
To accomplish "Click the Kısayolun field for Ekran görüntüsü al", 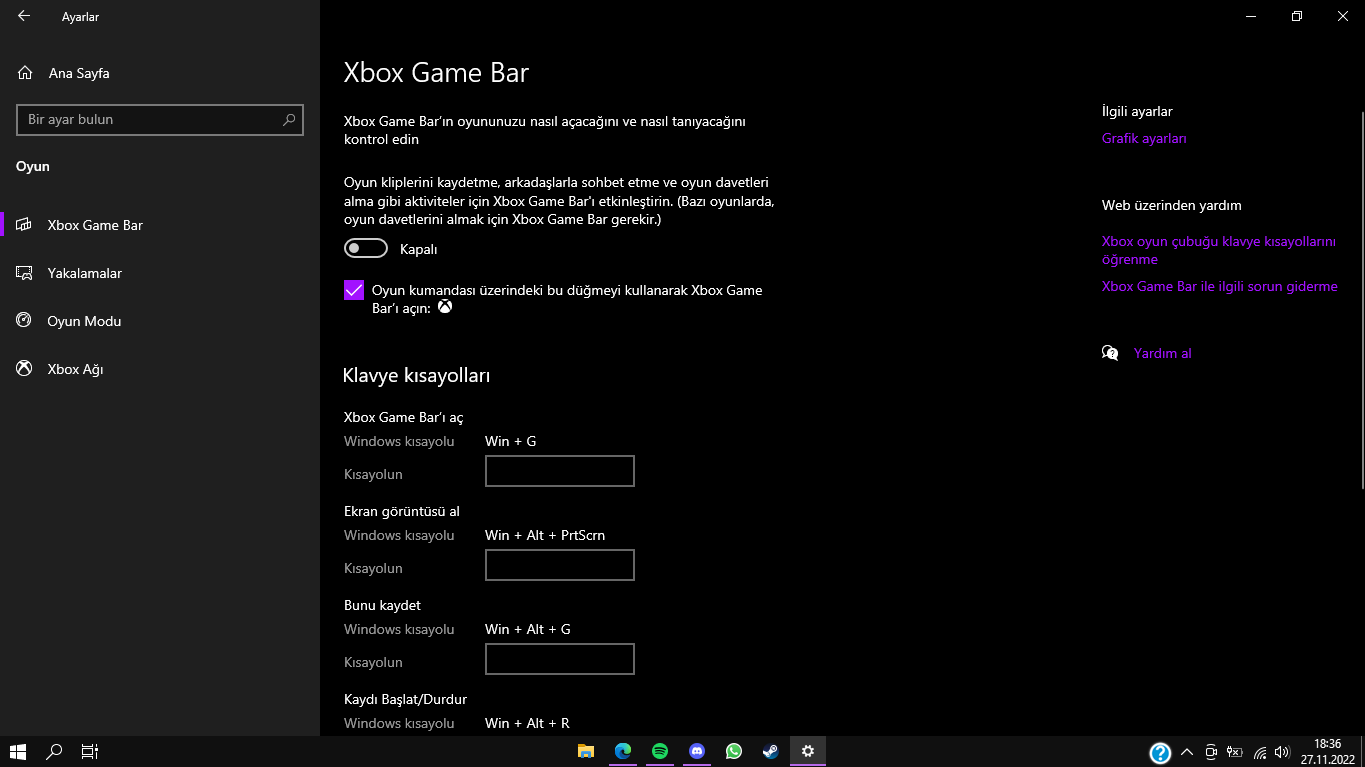I will [x=560, y=565].
